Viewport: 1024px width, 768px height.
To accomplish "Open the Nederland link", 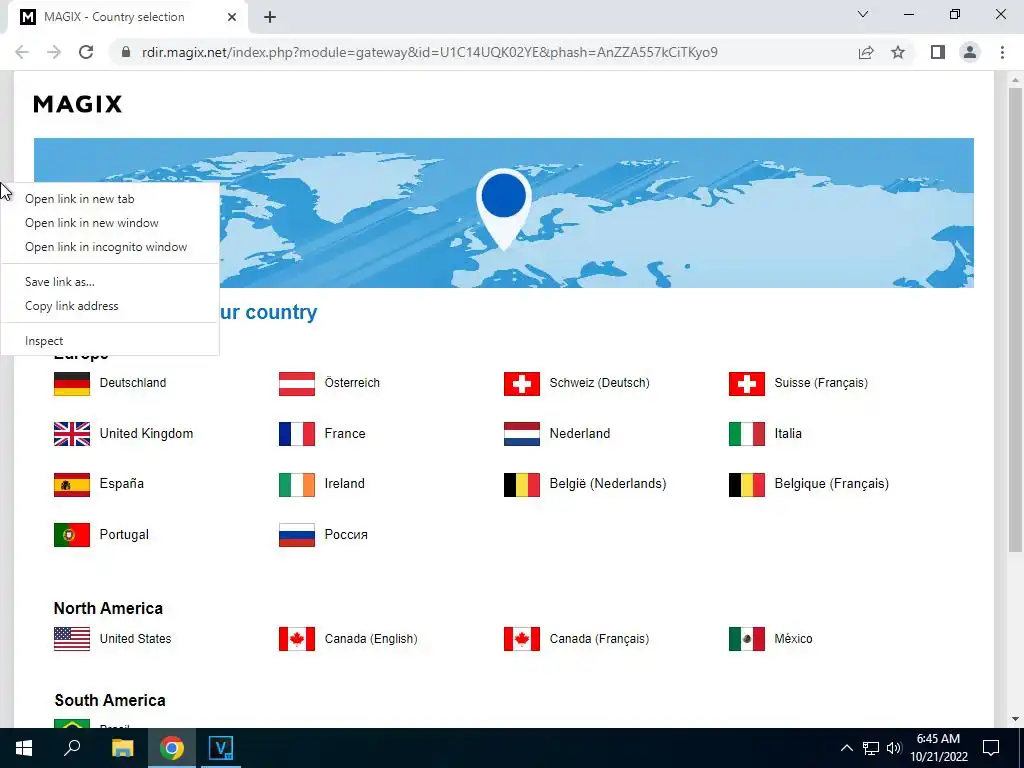I will coord(580,434).
